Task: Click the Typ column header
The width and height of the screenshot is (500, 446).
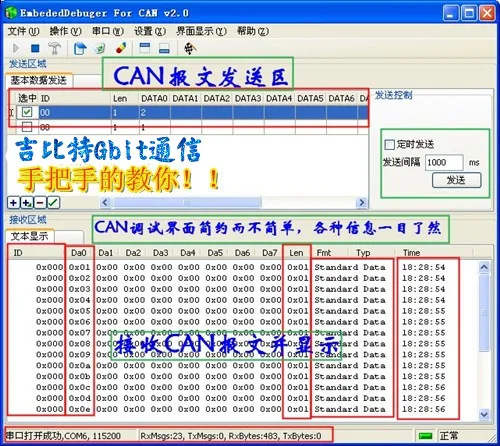Action: 371,253
